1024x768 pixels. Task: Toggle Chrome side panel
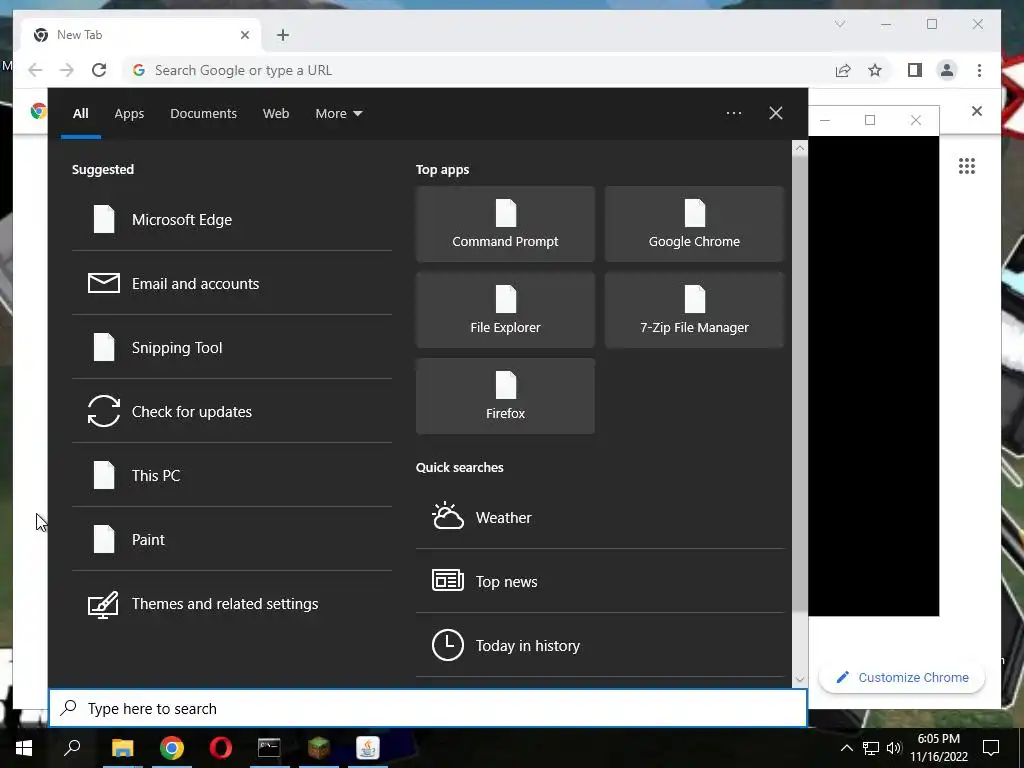point(915,70)
